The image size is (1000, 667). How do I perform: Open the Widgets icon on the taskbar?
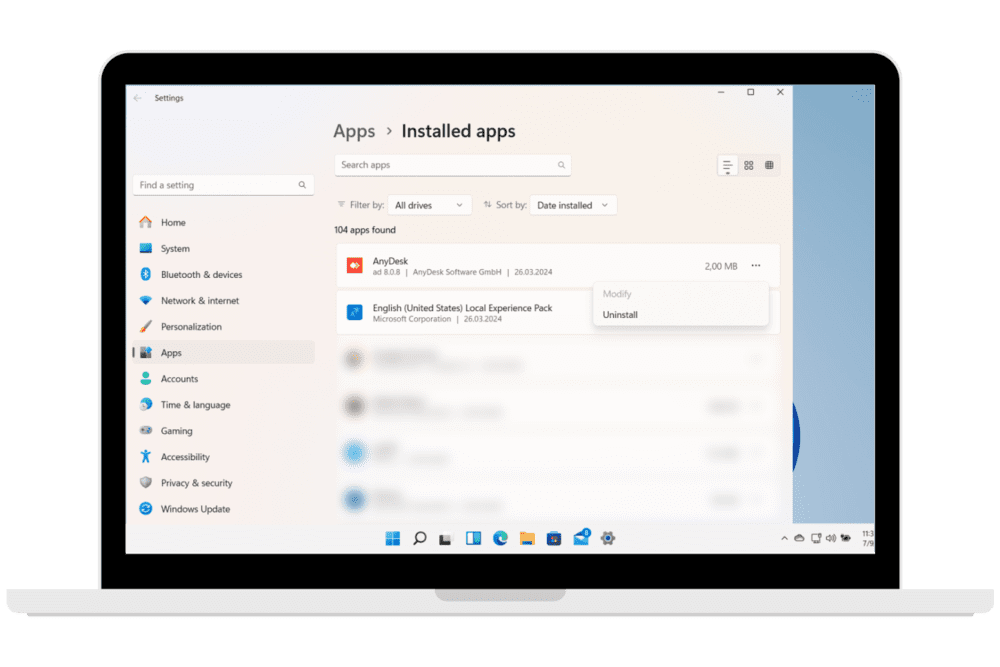coord(473,539)
